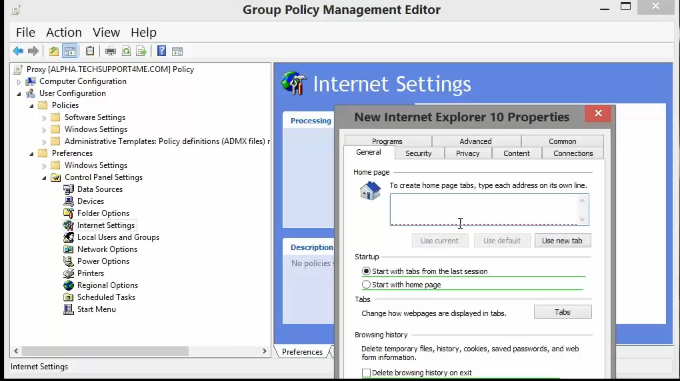Click the Regional Options globe icon
The image size is (680, 381).
pyautogui.click(x=69, y=285)
